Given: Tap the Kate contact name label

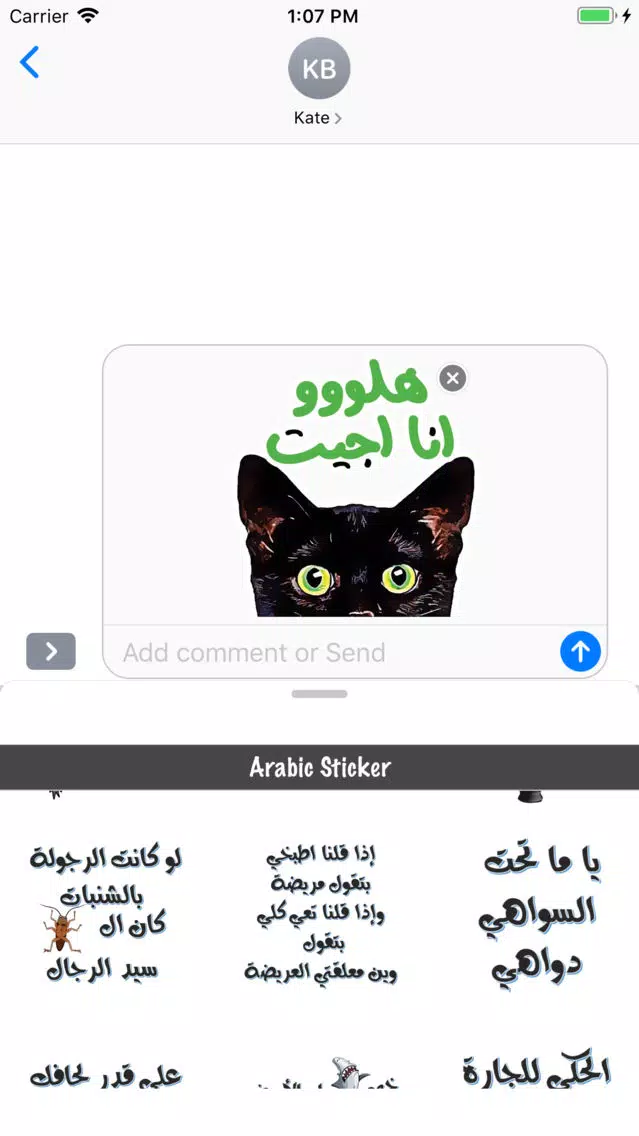Looking at the screenshot, I should click(312, 118).
